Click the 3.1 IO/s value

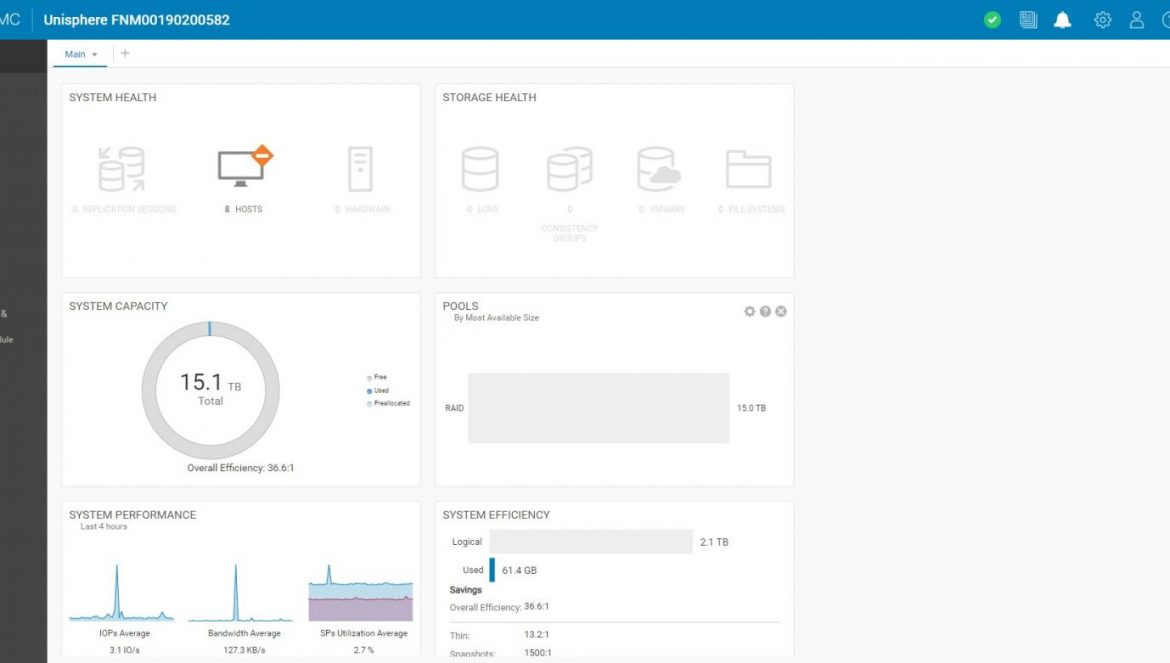(125, 650)
